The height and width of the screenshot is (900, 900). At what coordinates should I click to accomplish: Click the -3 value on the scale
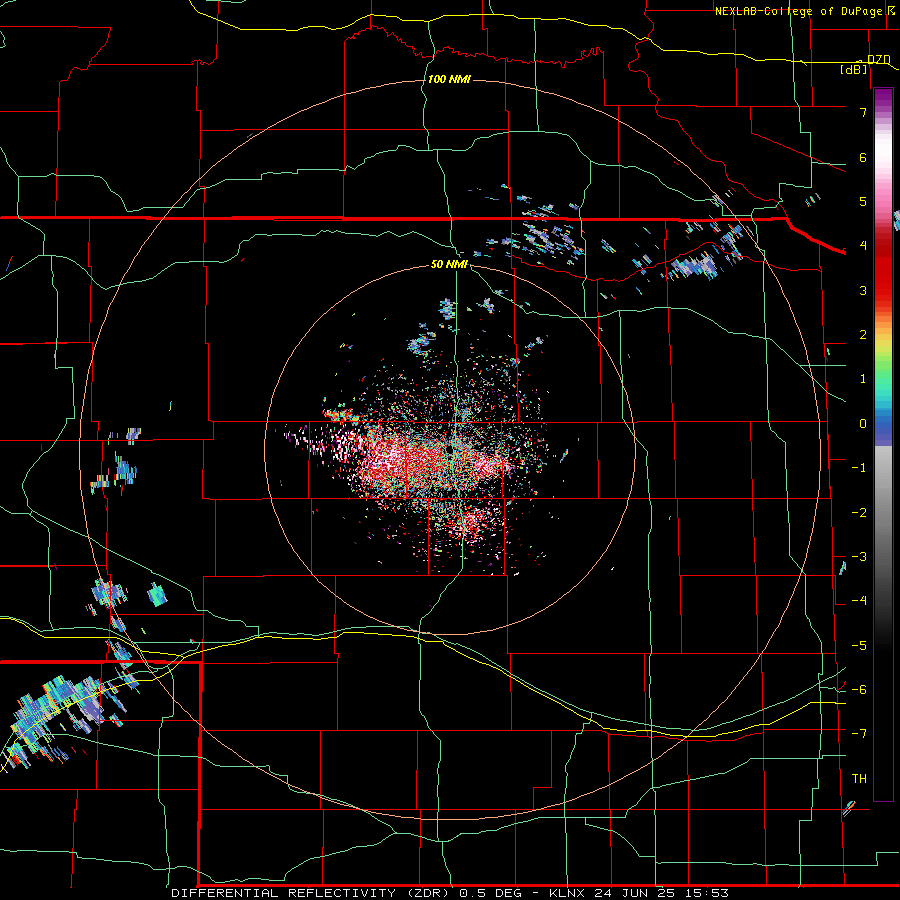pyautogui.click(x=859, y=556)
